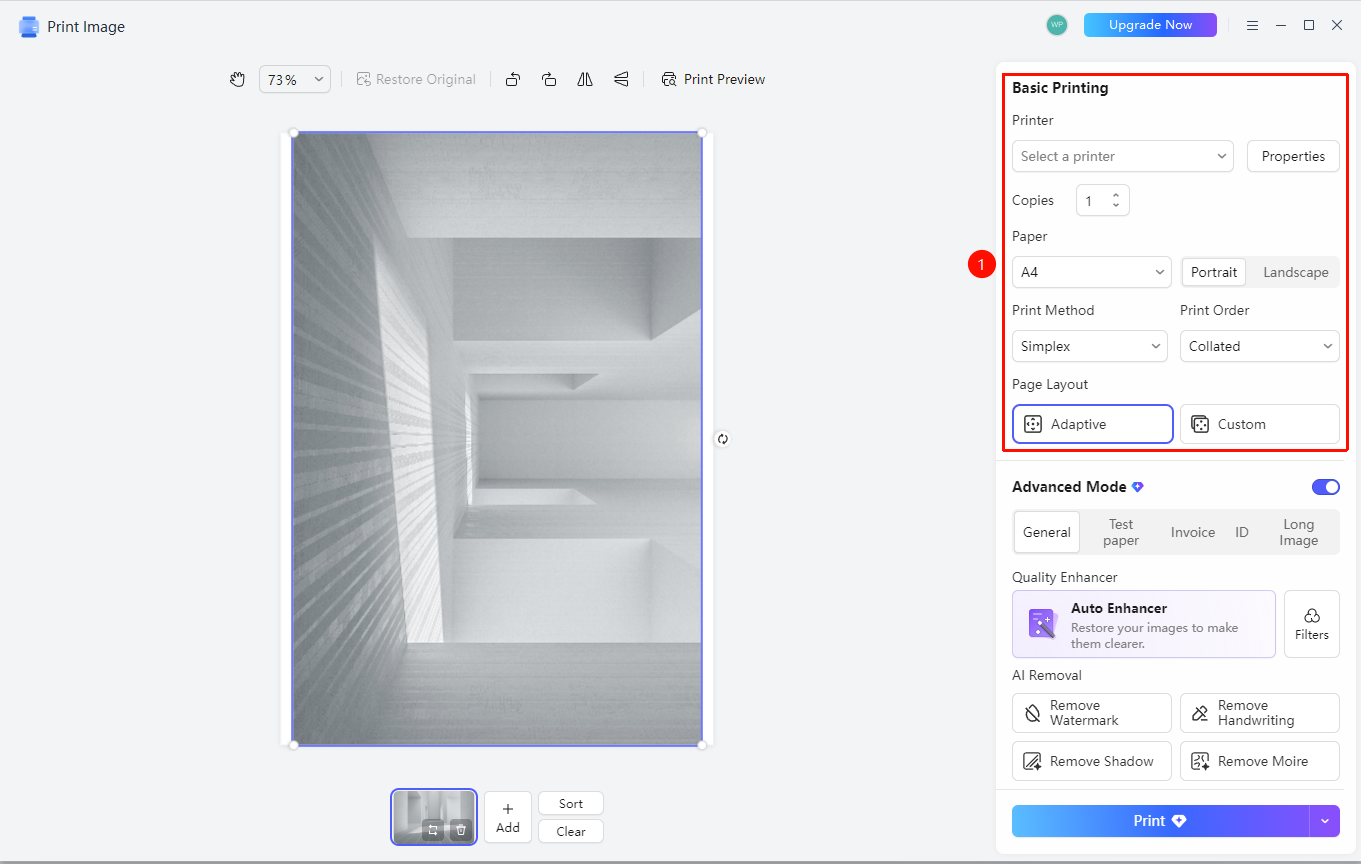This screenshot has width=1361, height=864.
Task: Open the Select a printer dropdown
Action: [x=1125, y=156]
